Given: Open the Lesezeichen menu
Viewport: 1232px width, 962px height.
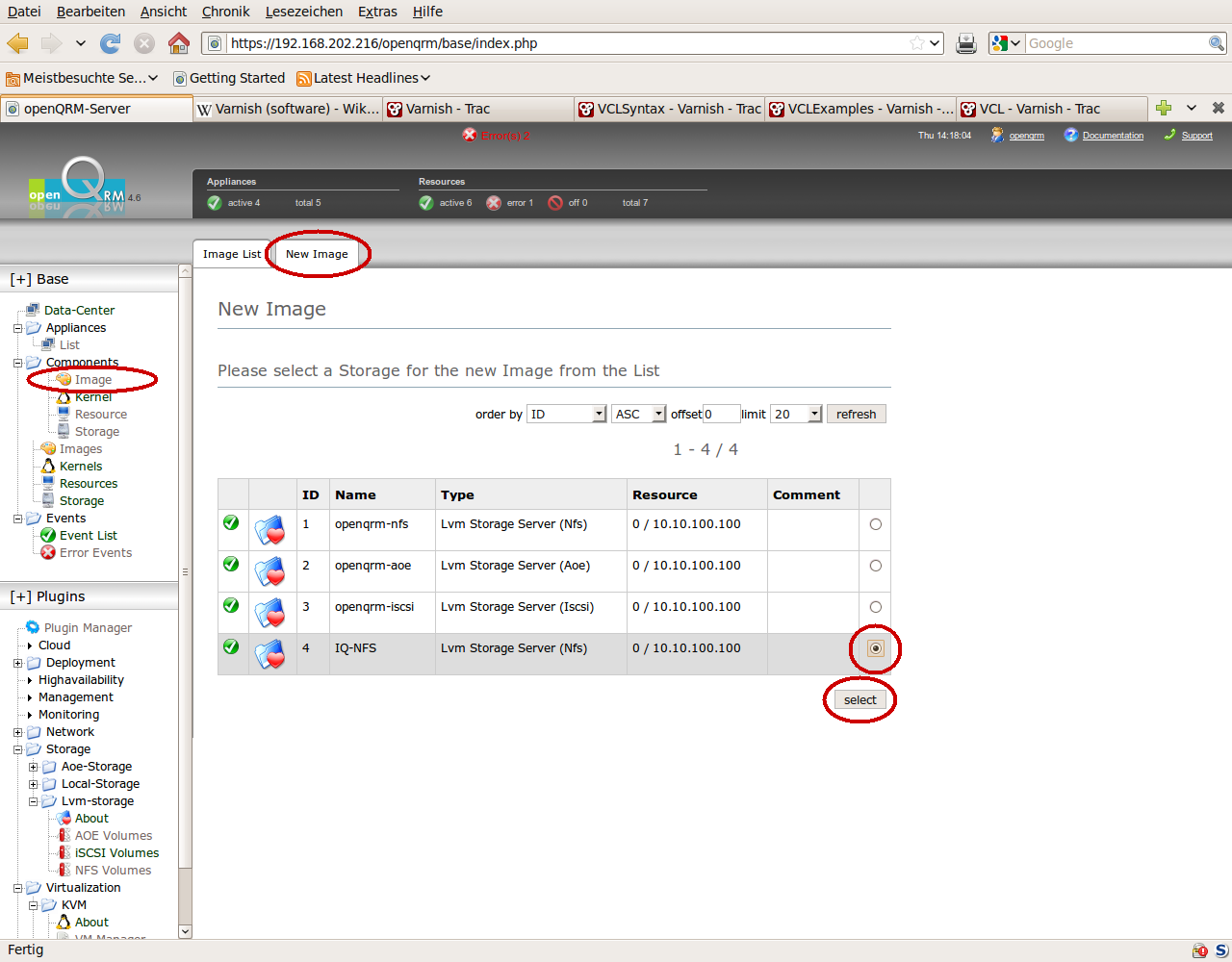Looking at the screenshot, I should point(303,12).
